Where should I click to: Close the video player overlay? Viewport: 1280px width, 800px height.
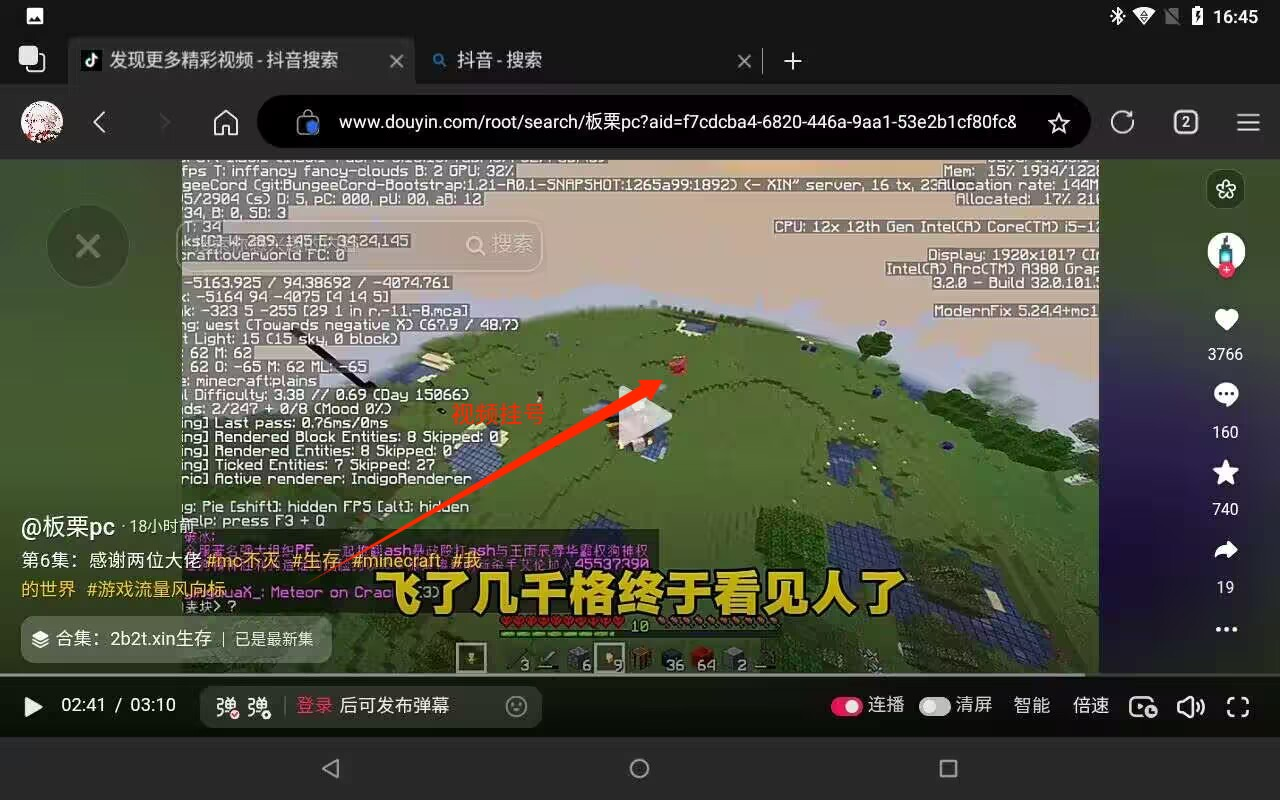tap(88, 246)
